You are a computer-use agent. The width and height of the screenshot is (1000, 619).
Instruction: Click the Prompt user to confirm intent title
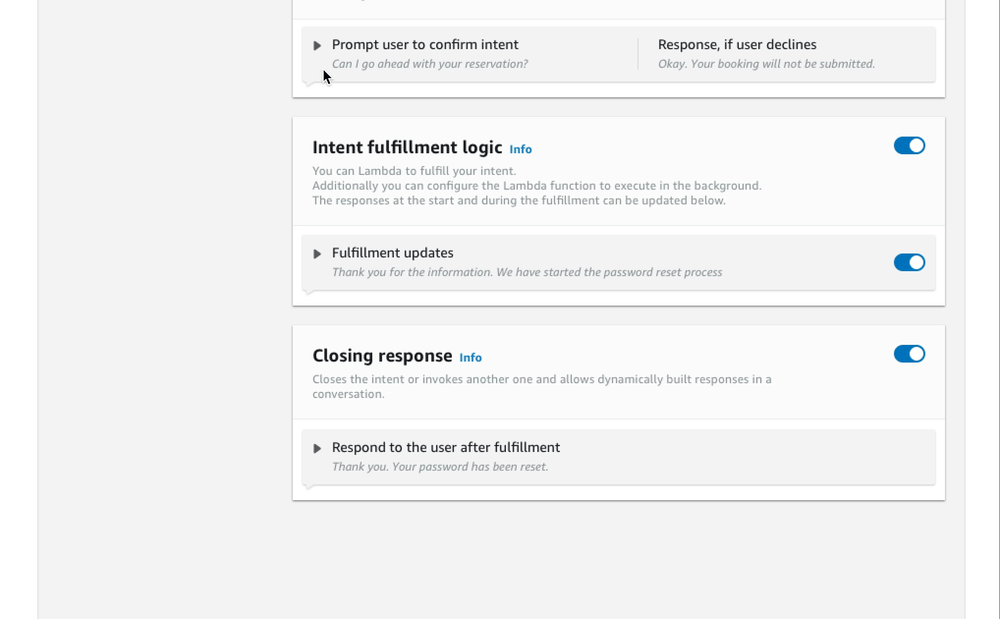click(x=425, y=45)
